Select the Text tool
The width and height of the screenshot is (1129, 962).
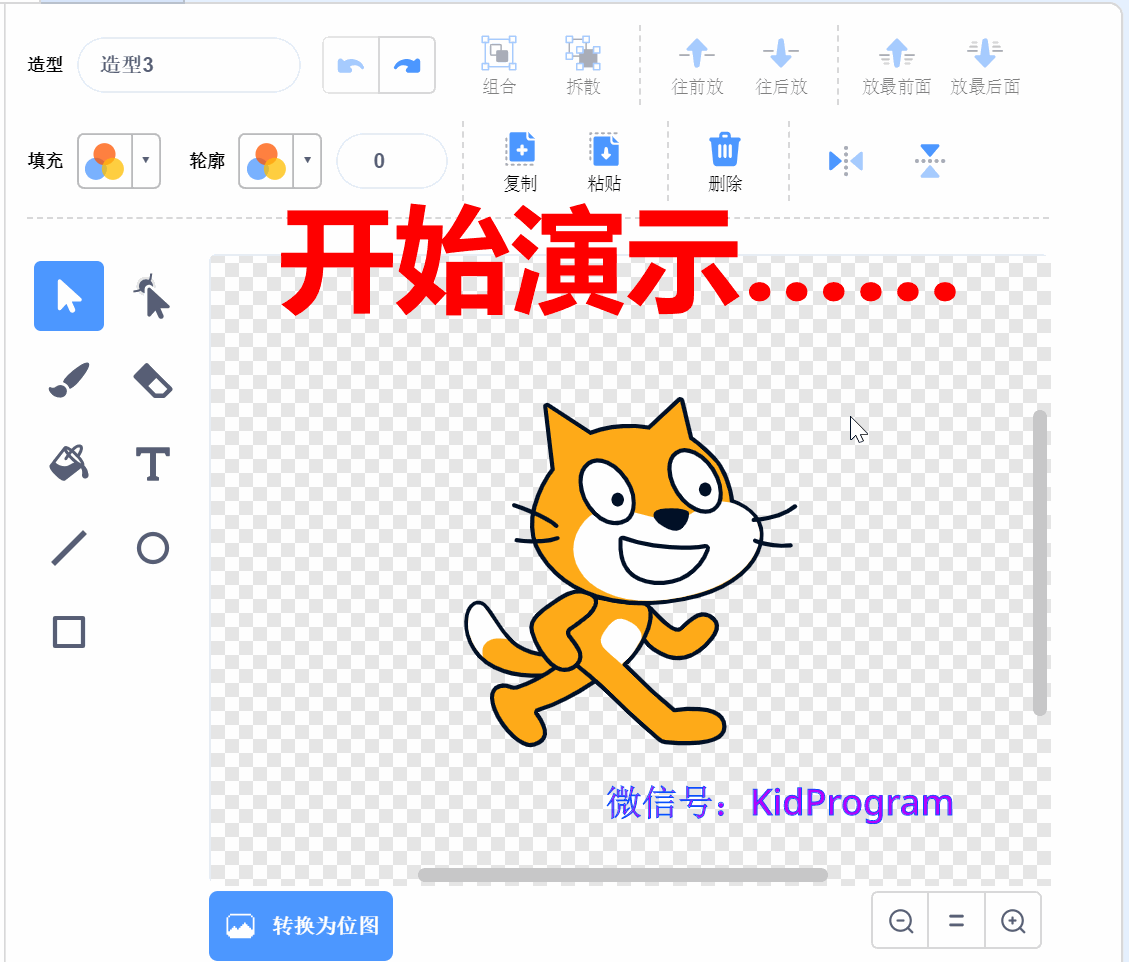tap(153, 464)
